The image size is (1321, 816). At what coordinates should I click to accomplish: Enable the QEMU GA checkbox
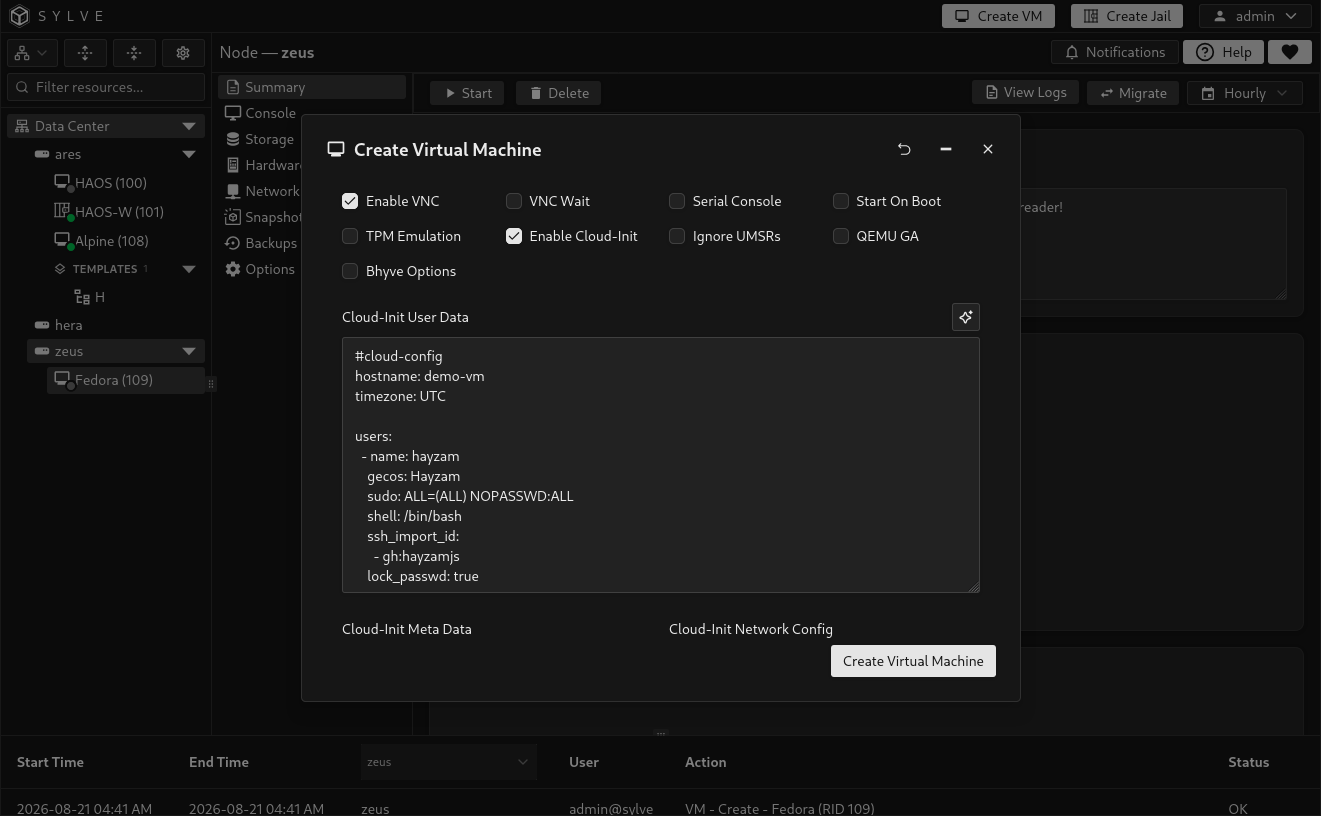[841, 236]
